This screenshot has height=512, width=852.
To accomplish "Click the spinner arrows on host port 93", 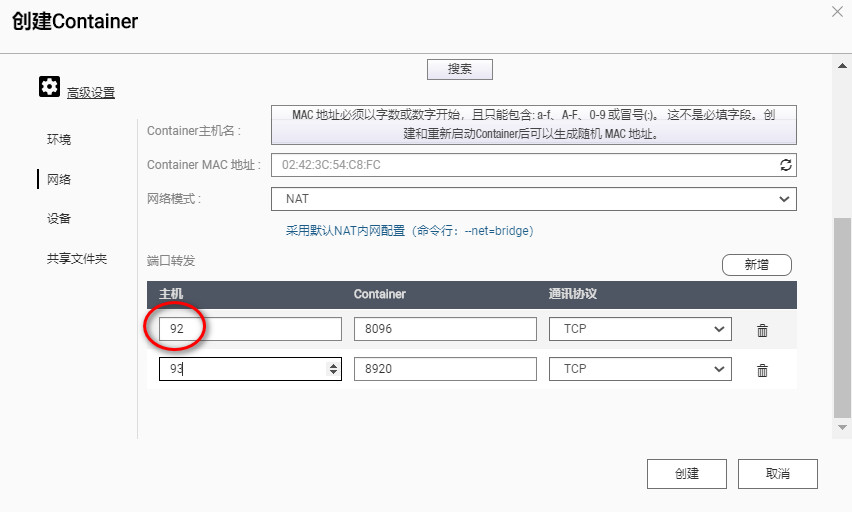I will point(333,369).
